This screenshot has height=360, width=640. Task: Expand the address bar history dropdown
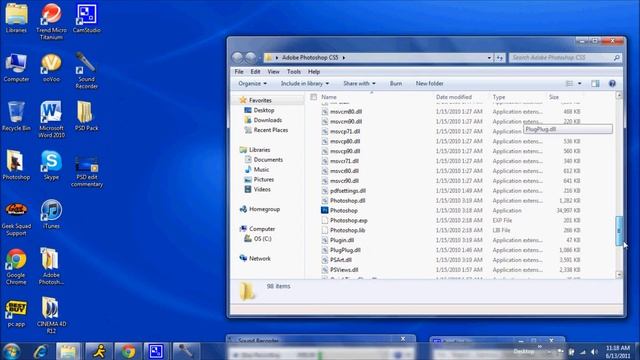point(489,58)
